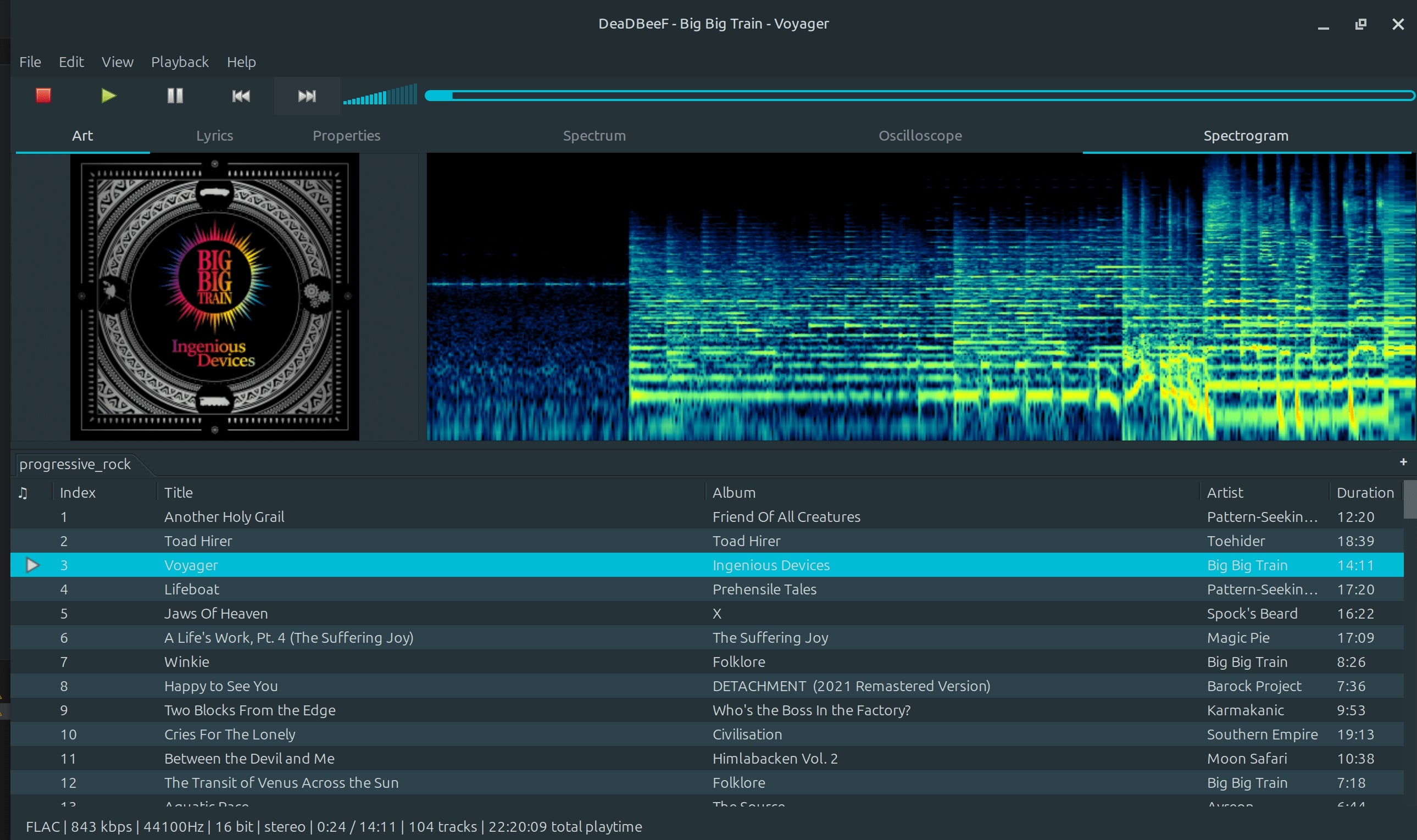This screenshot has width=1417, height=840.
Task: Skip to the next track
Action: 307,96
